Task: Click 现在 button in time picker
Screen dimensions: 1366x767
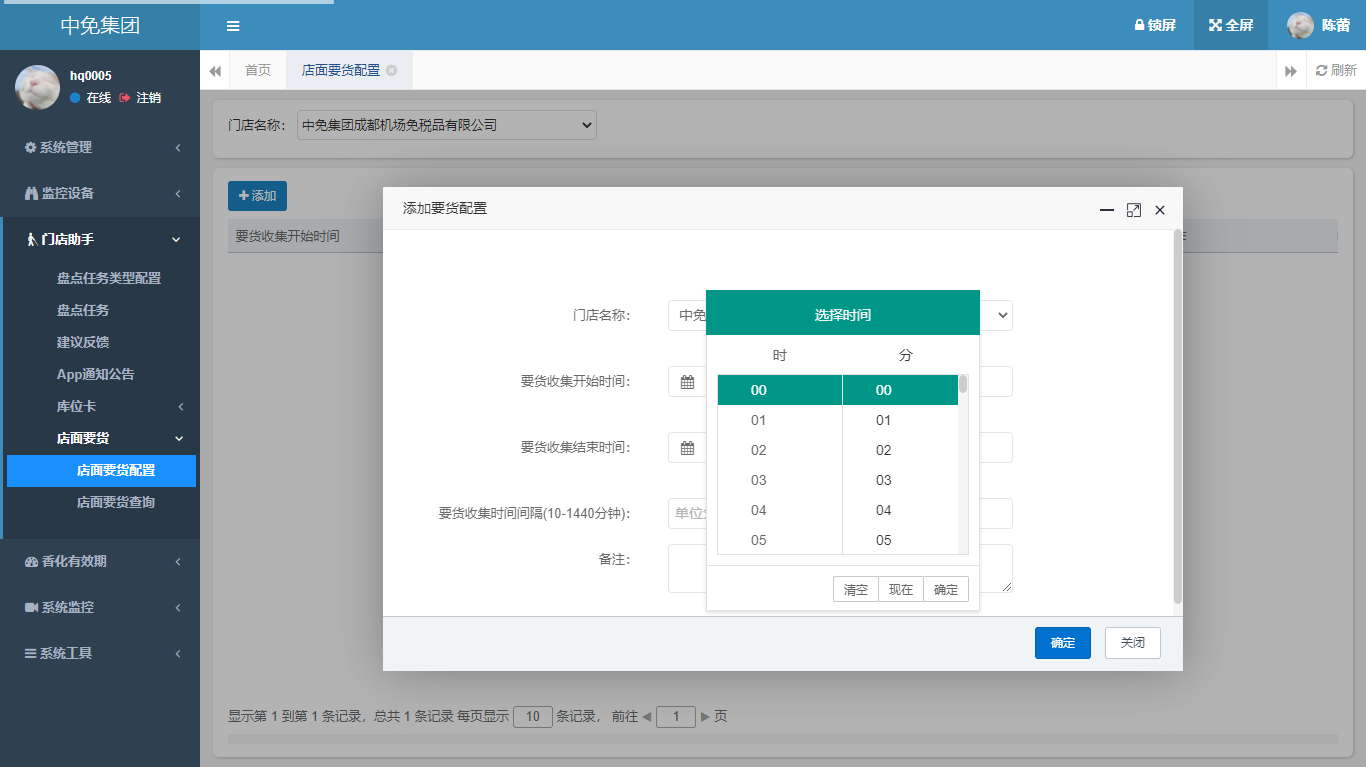Action: click(901, 590)
